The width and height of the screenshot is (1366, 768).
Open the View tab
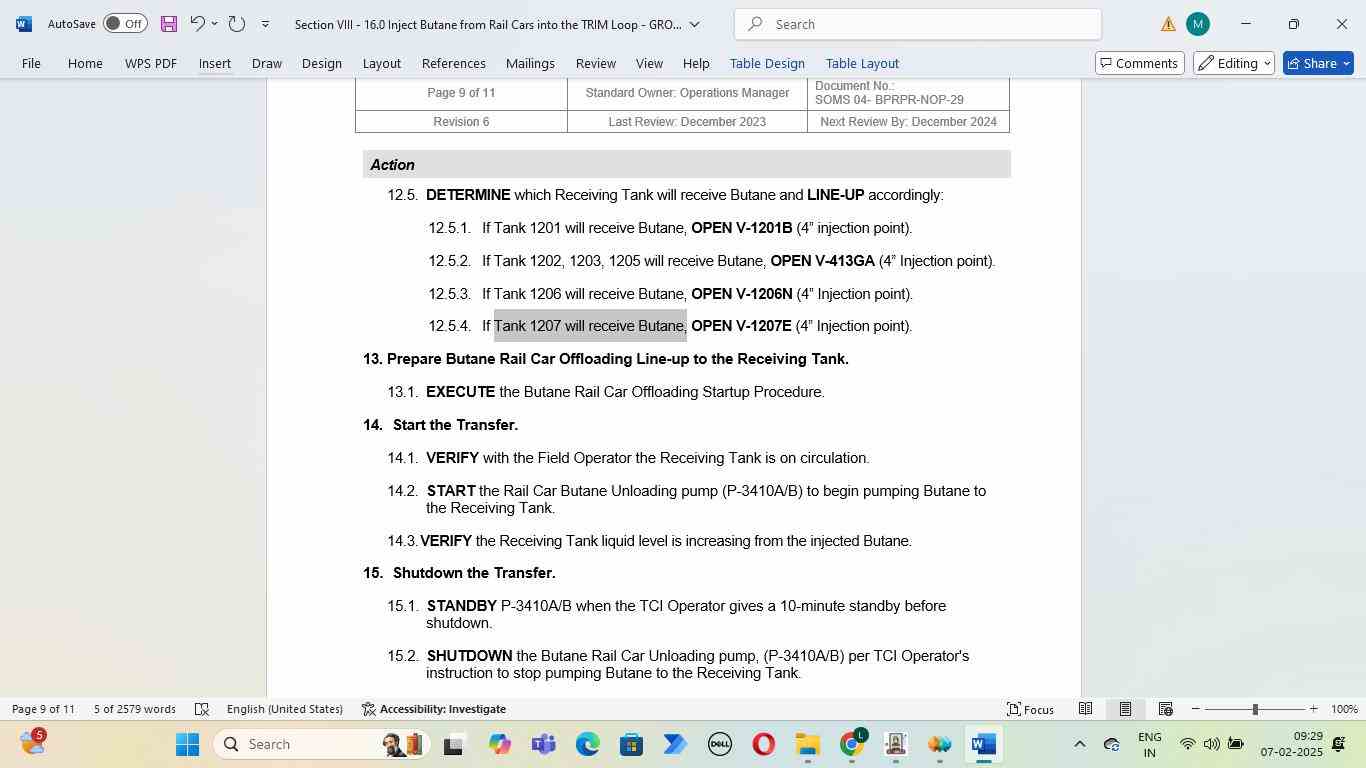649,63
